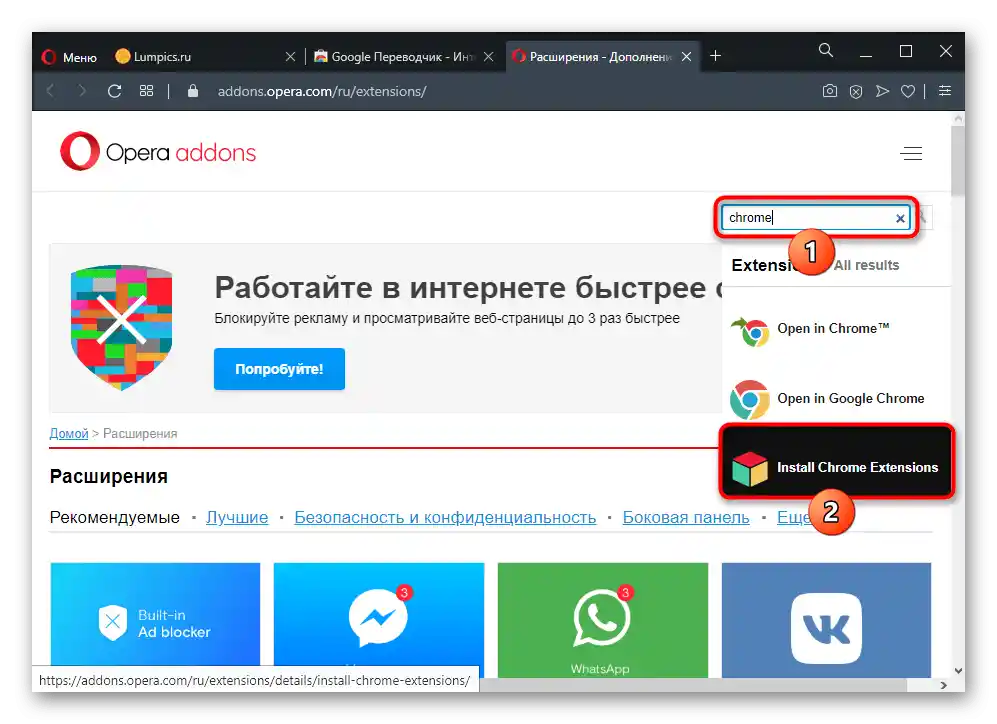Open the Messenger extension tile
Viewport: 997px width, 724px height.
(x=379, y=620)
